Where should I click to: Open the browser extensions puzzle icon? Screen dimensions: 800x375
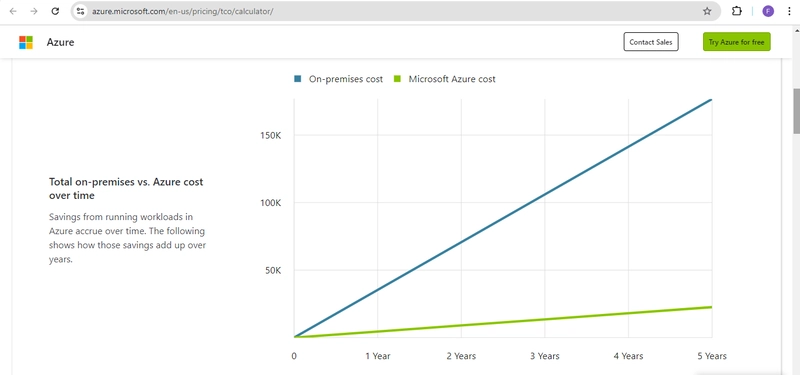click(737, 11)
